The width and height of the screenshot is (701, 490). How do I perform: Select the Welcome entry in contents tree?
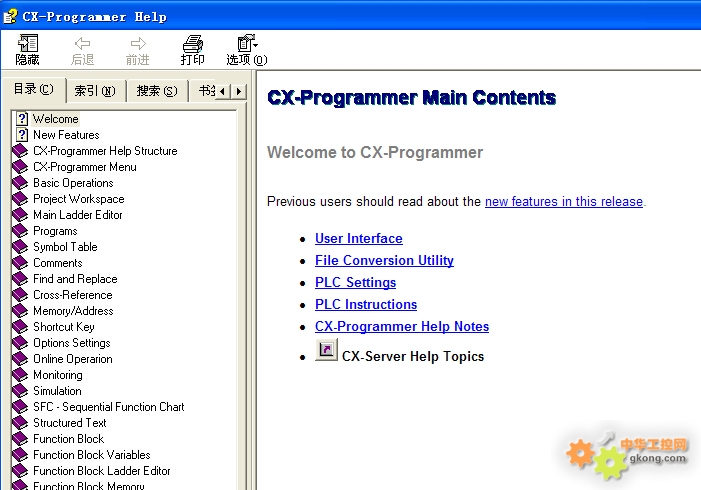[55, 119]
